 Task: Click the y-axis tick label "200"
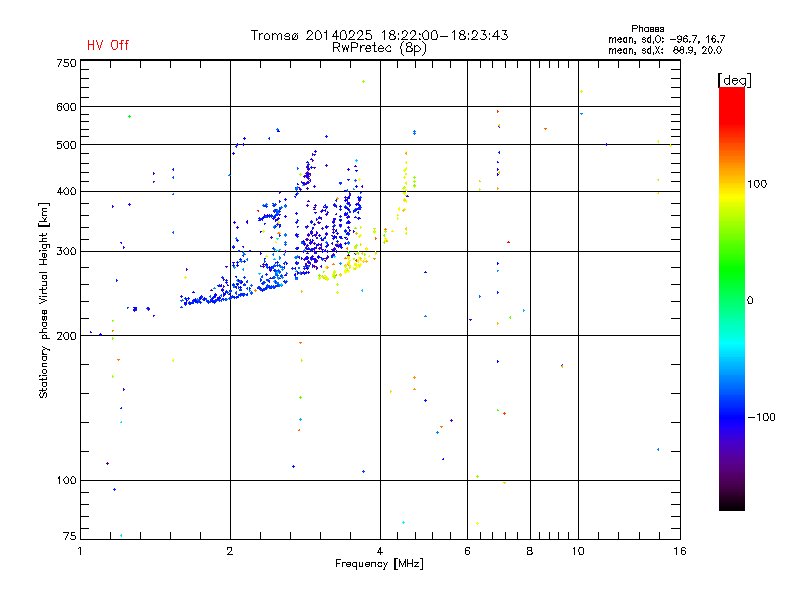pos(66,336)
